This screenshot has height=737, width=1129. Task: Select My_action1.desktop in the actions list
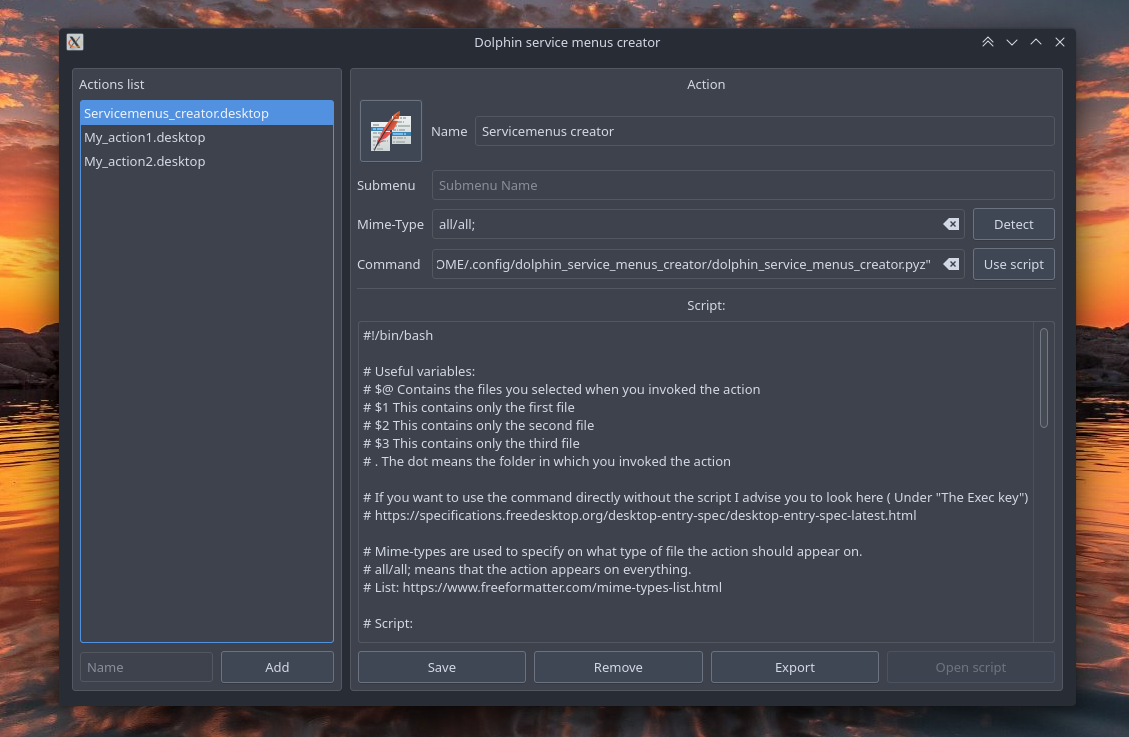pyautogui.click(x=207, y=137)
